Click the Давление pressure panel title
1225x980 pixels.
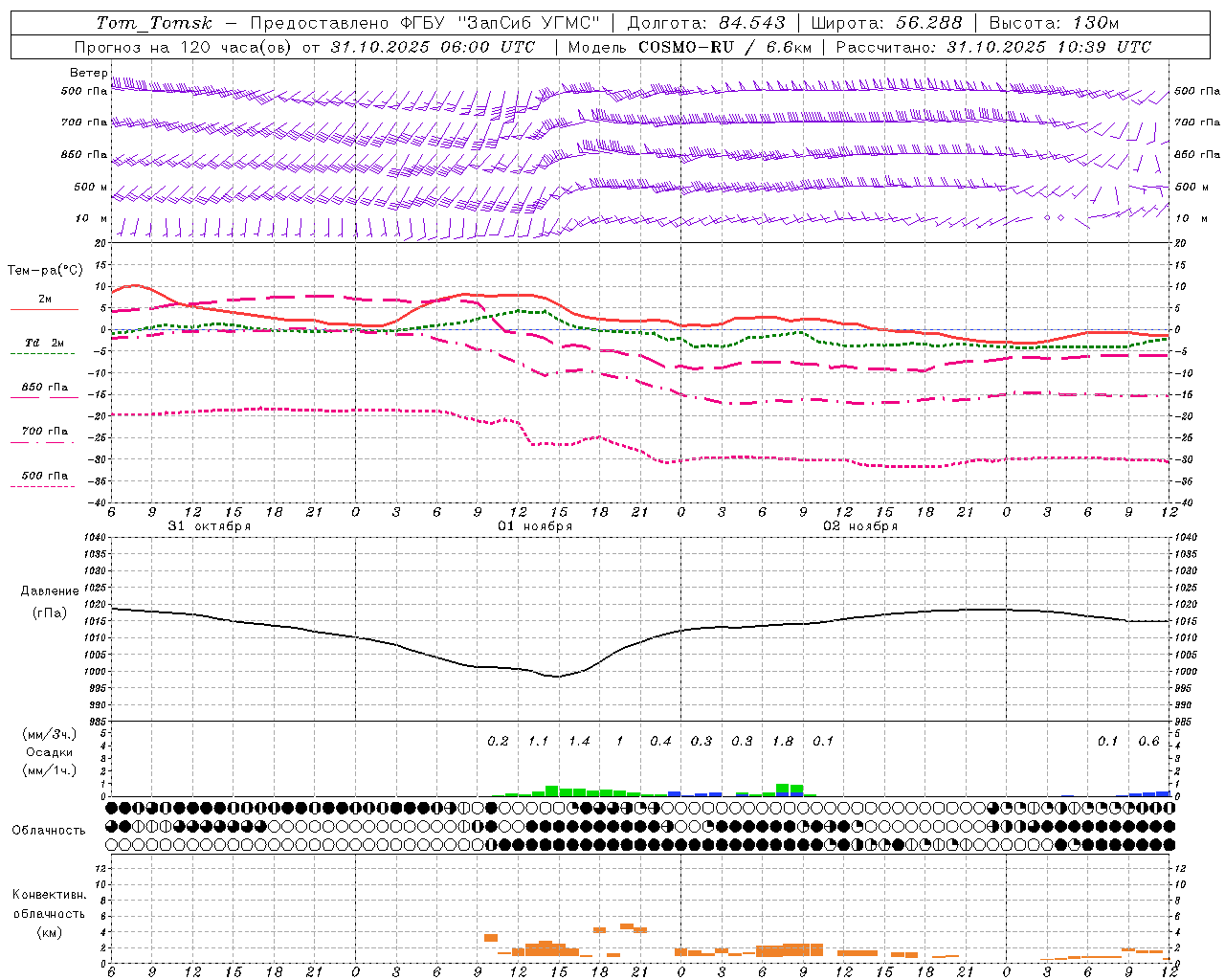50,591
